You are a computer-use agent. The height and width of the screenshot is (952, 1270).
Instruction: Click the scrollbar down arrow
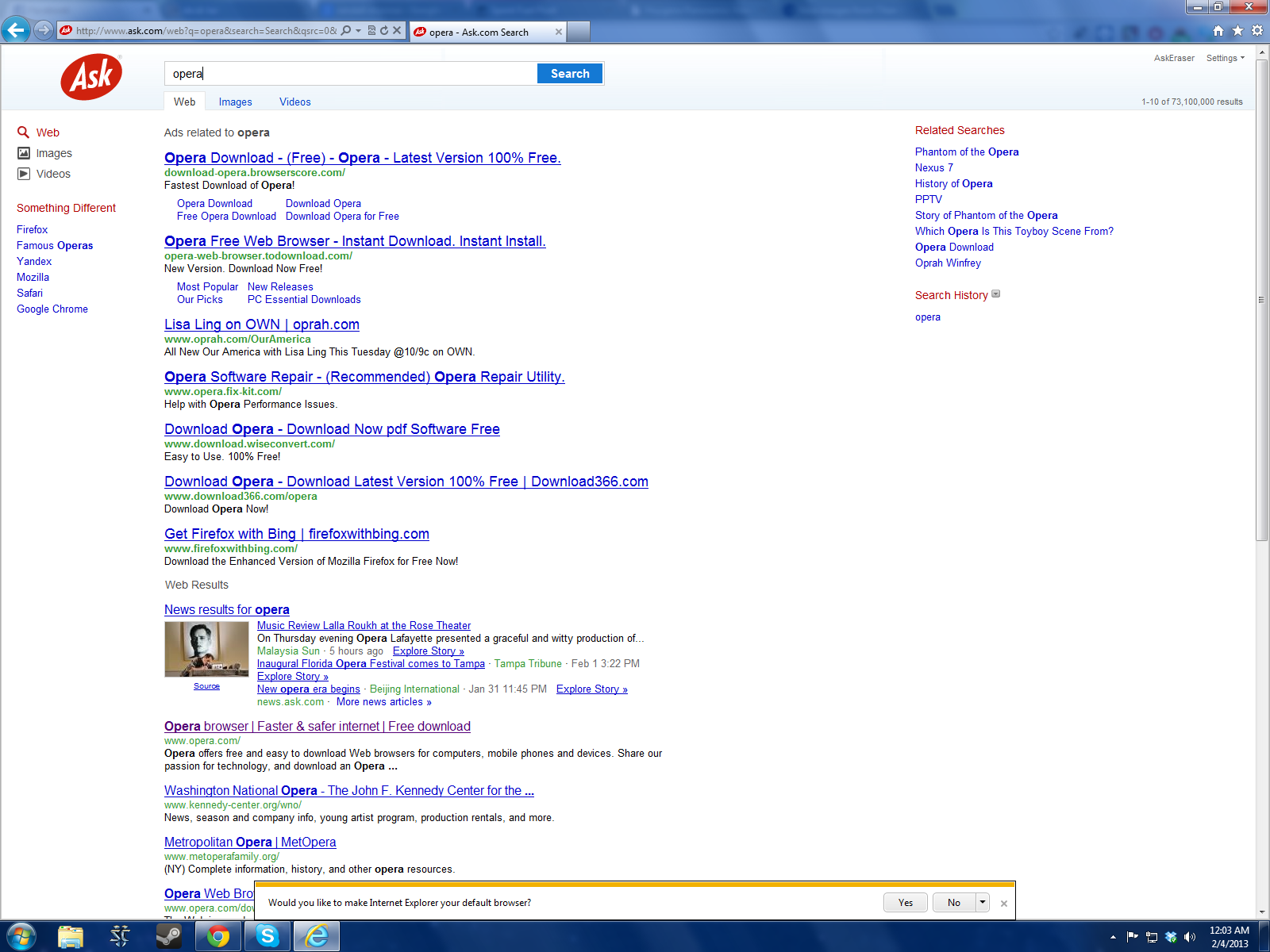(1262, 912)
